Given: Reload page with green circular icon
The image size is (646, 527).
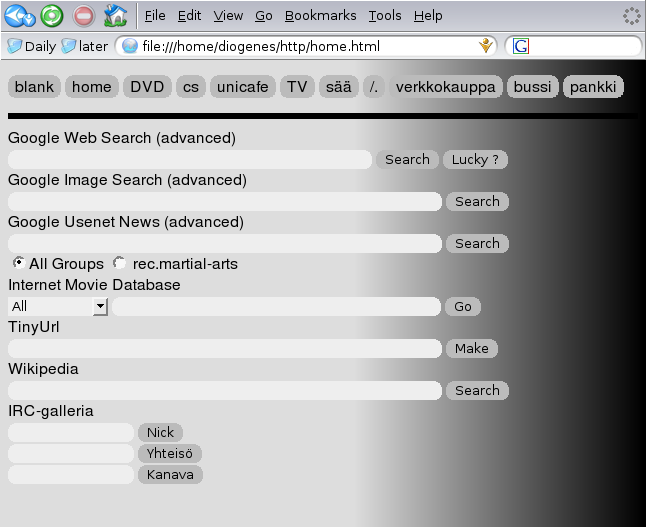Looking at the screenshot, I should tap(52, 16).
